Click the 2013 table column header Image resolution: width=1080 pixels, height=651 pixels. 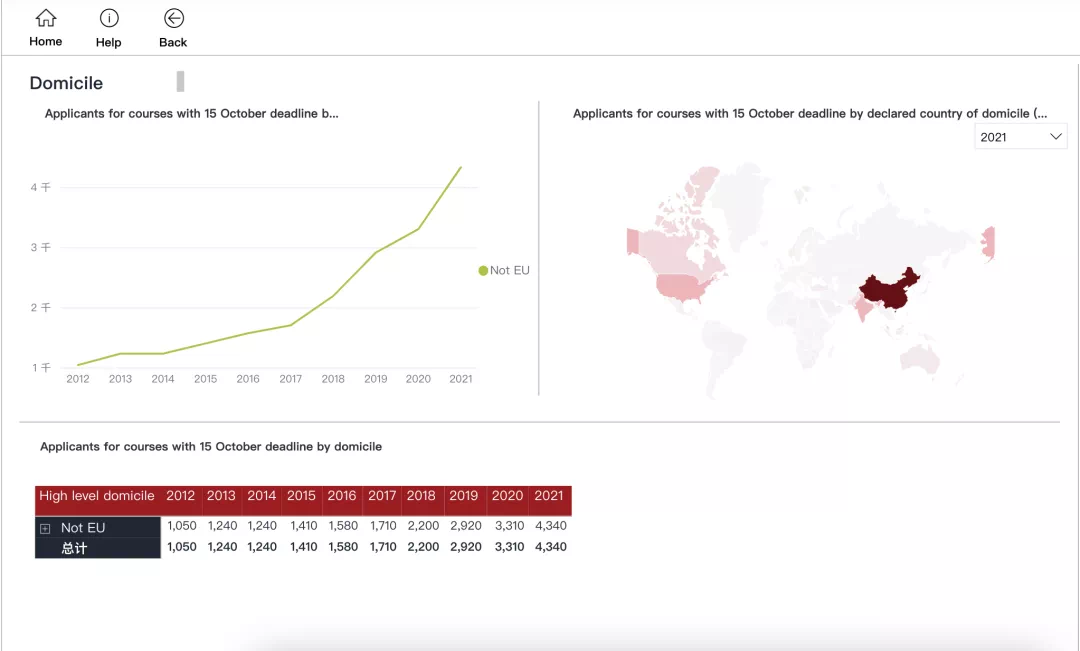coord(221,495)
